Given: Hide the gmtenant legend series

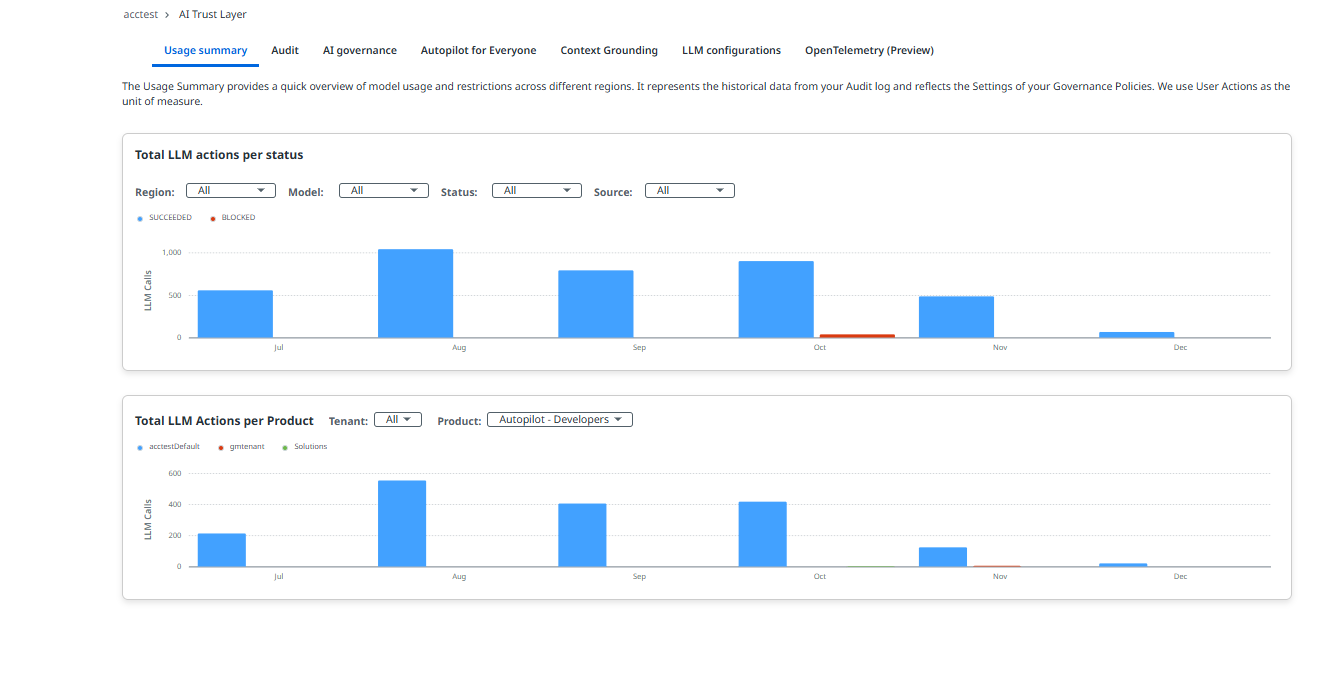Looking at the screenshot, I should pos(247,447).
